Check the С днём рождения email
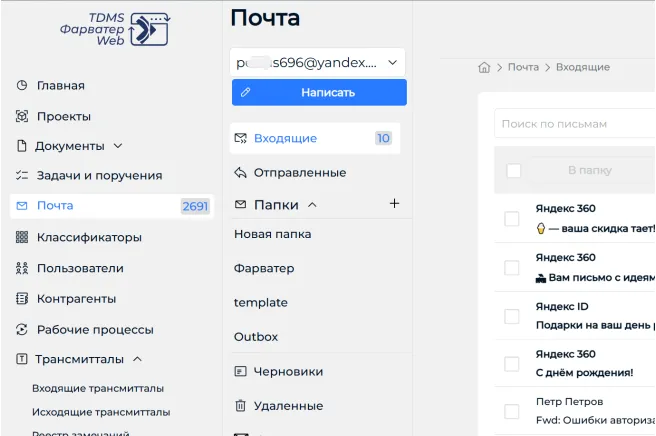The image size is (656, 436). click(512, 364)
